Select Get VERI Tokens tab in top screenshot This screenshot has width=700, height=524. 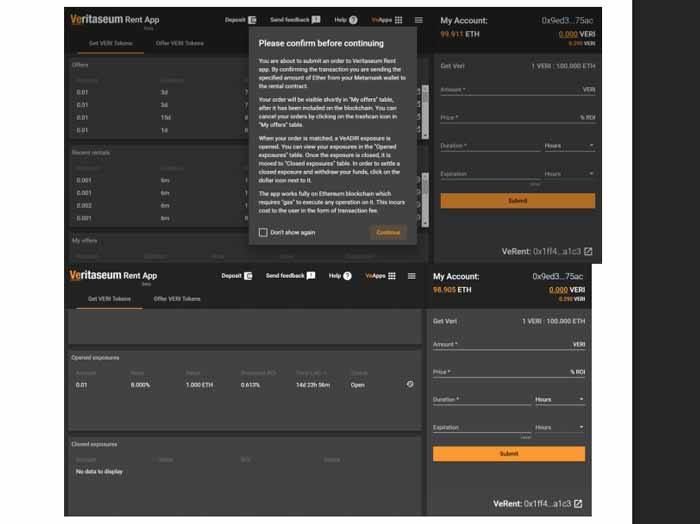click(111, 43)
